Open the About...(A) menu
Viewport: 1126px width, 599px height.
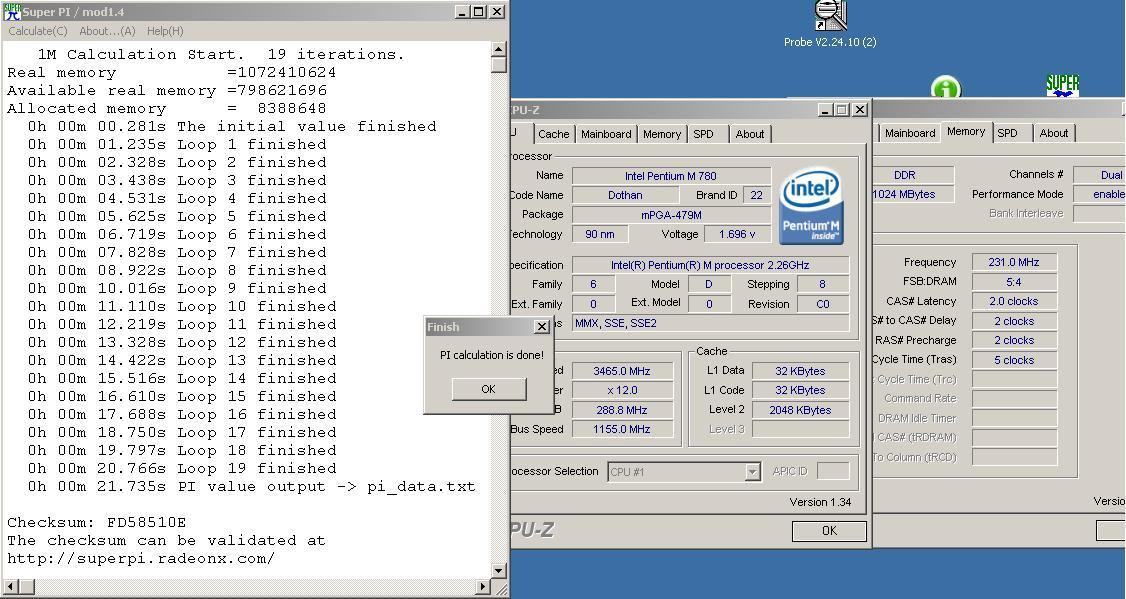coord(107,31)
